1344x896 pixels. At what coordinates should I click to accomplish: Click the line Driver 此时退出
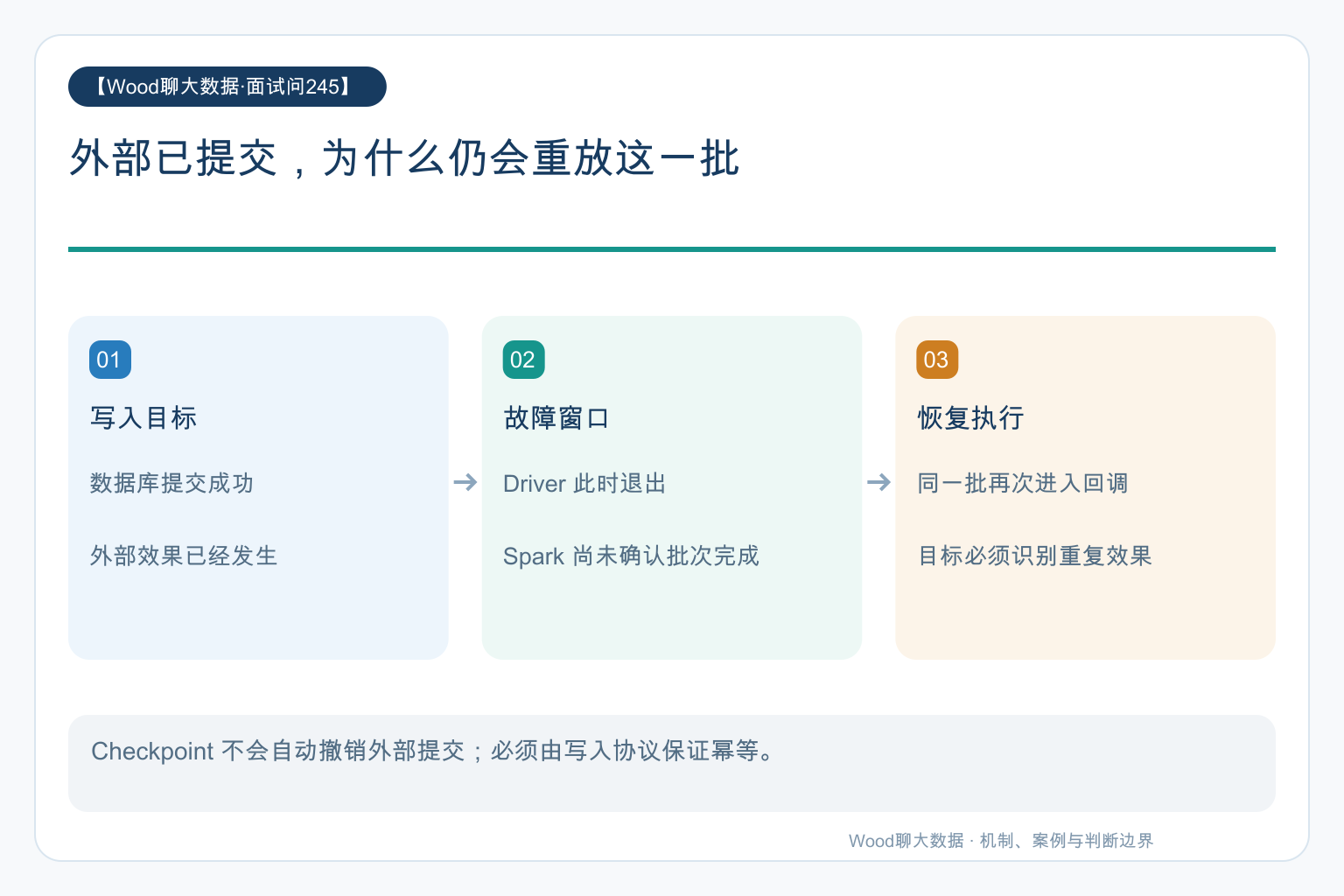coord(584,483)
